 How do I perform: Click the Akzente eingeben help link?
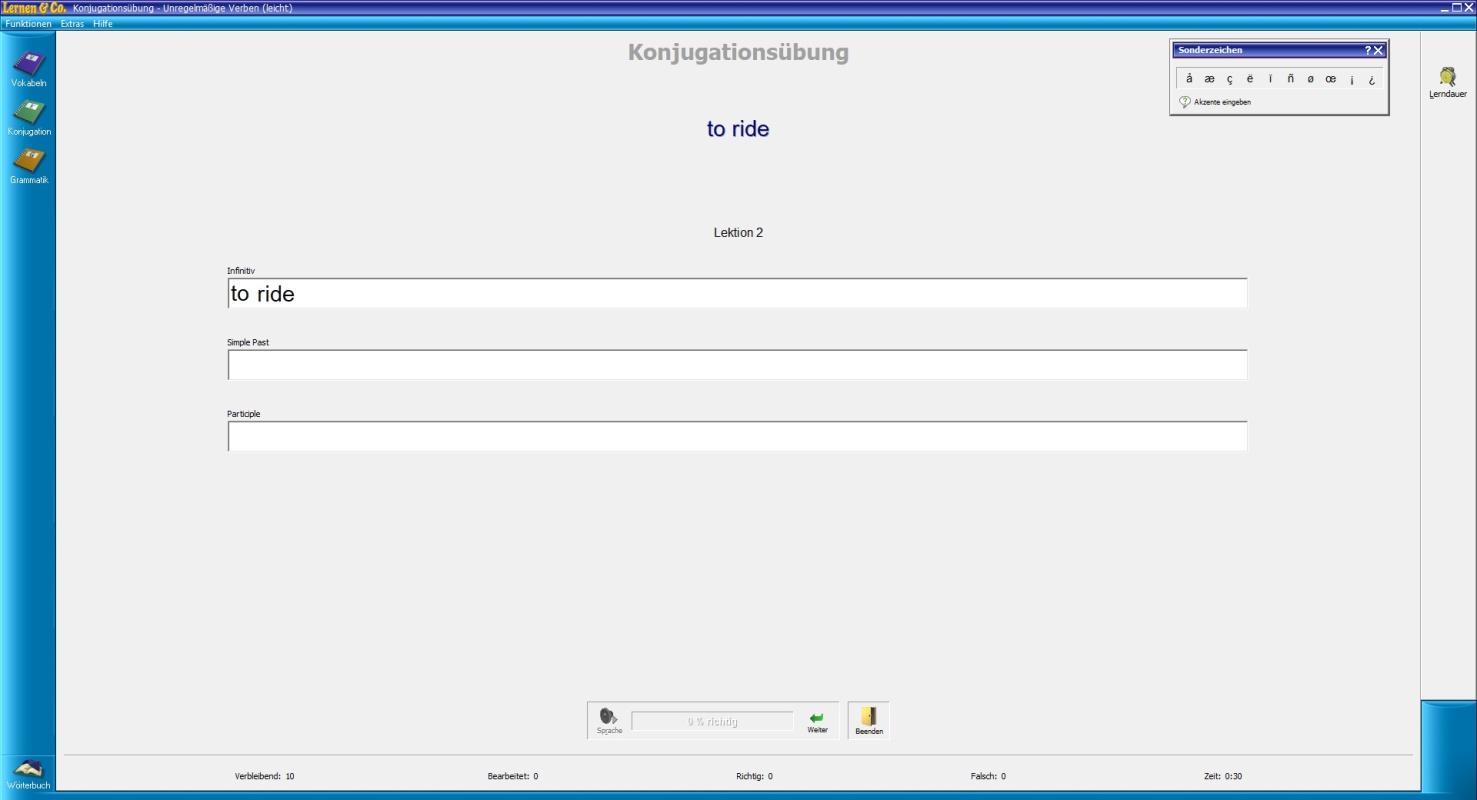click(x=1215, y=102)
